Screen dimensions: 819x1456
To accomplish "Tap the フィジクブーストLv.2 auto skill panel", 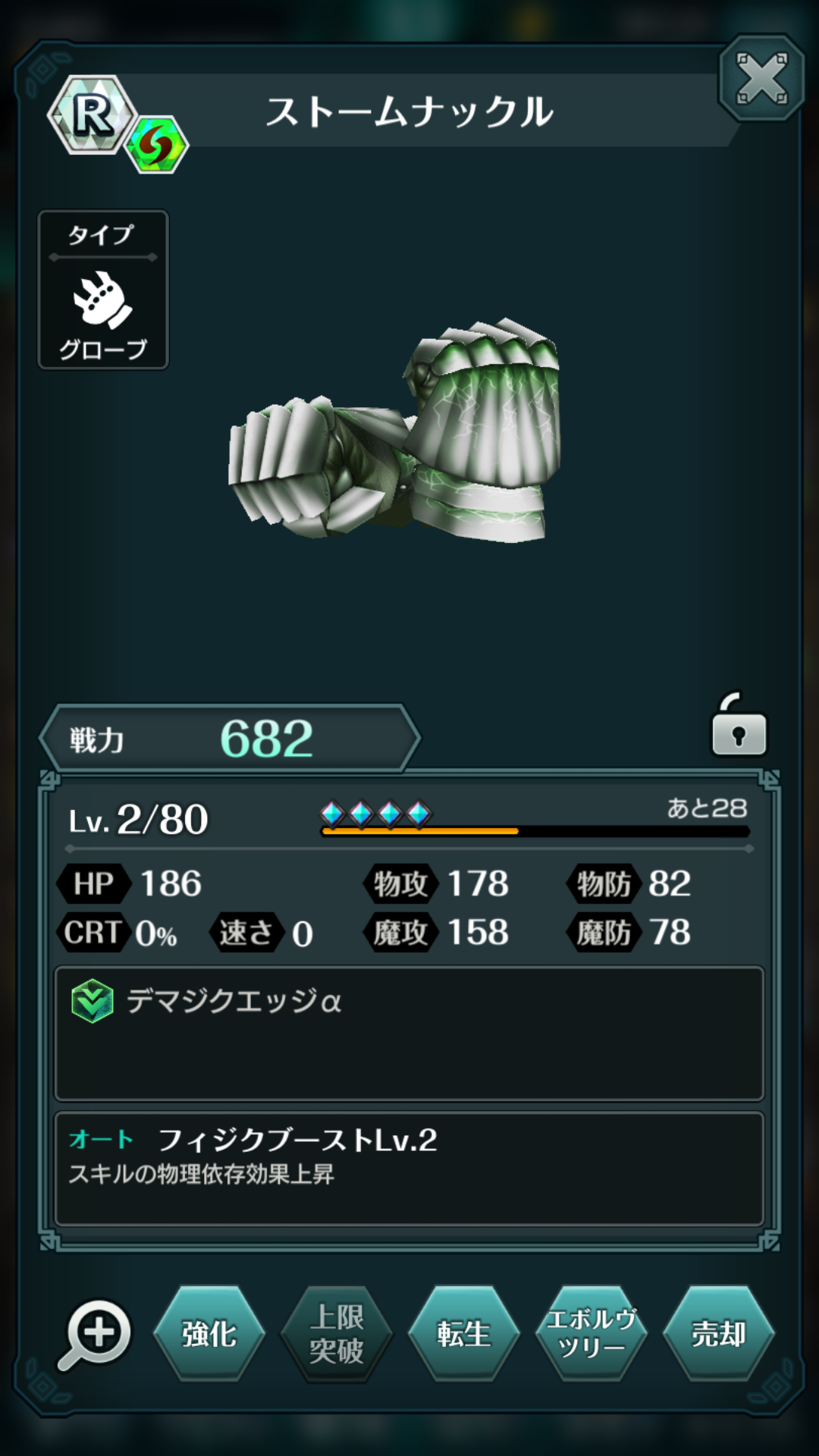I will [x=409, y=1169].
